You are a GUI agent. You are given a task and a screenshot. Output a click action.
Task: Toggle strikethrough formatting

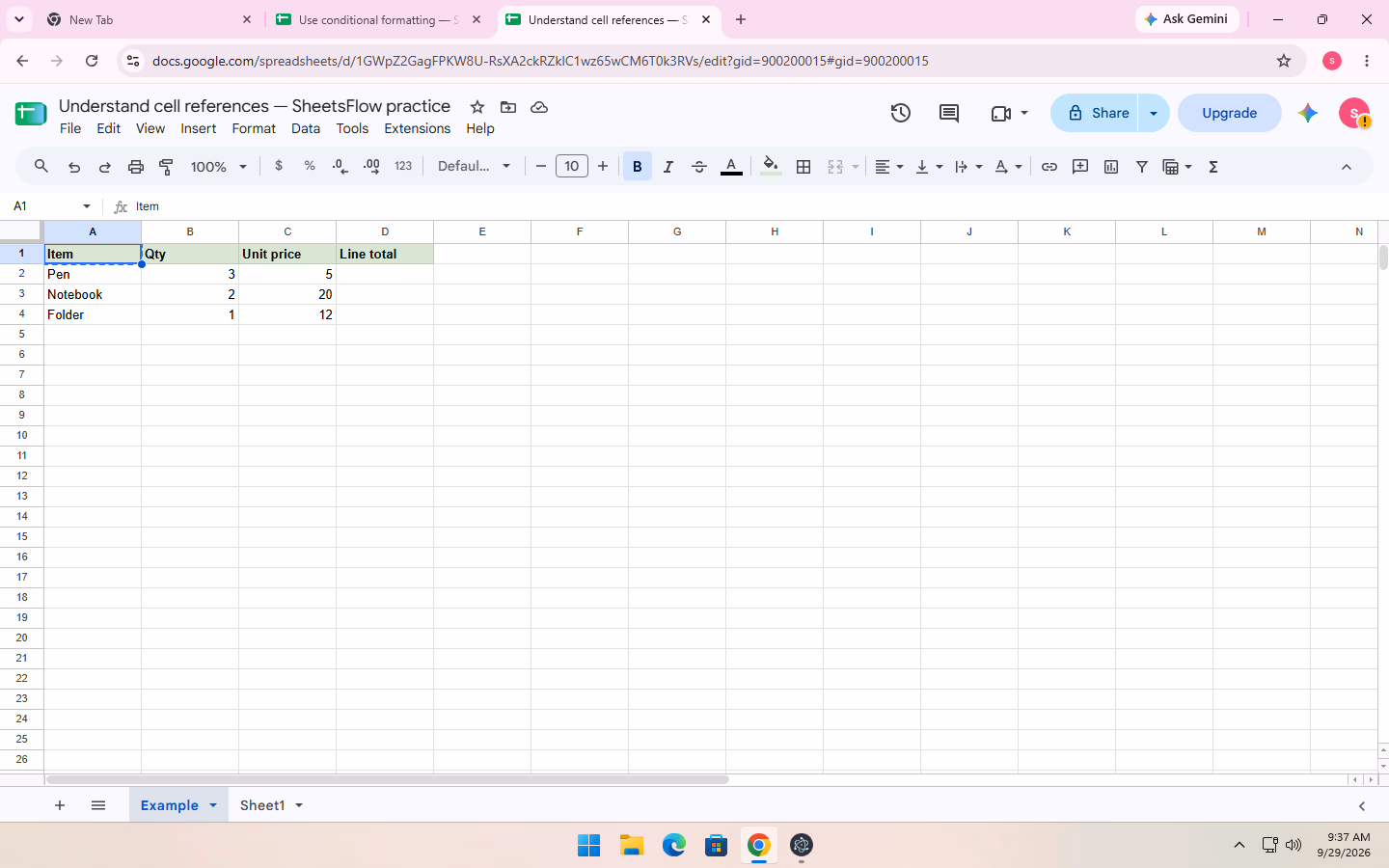tap(699, 167)
